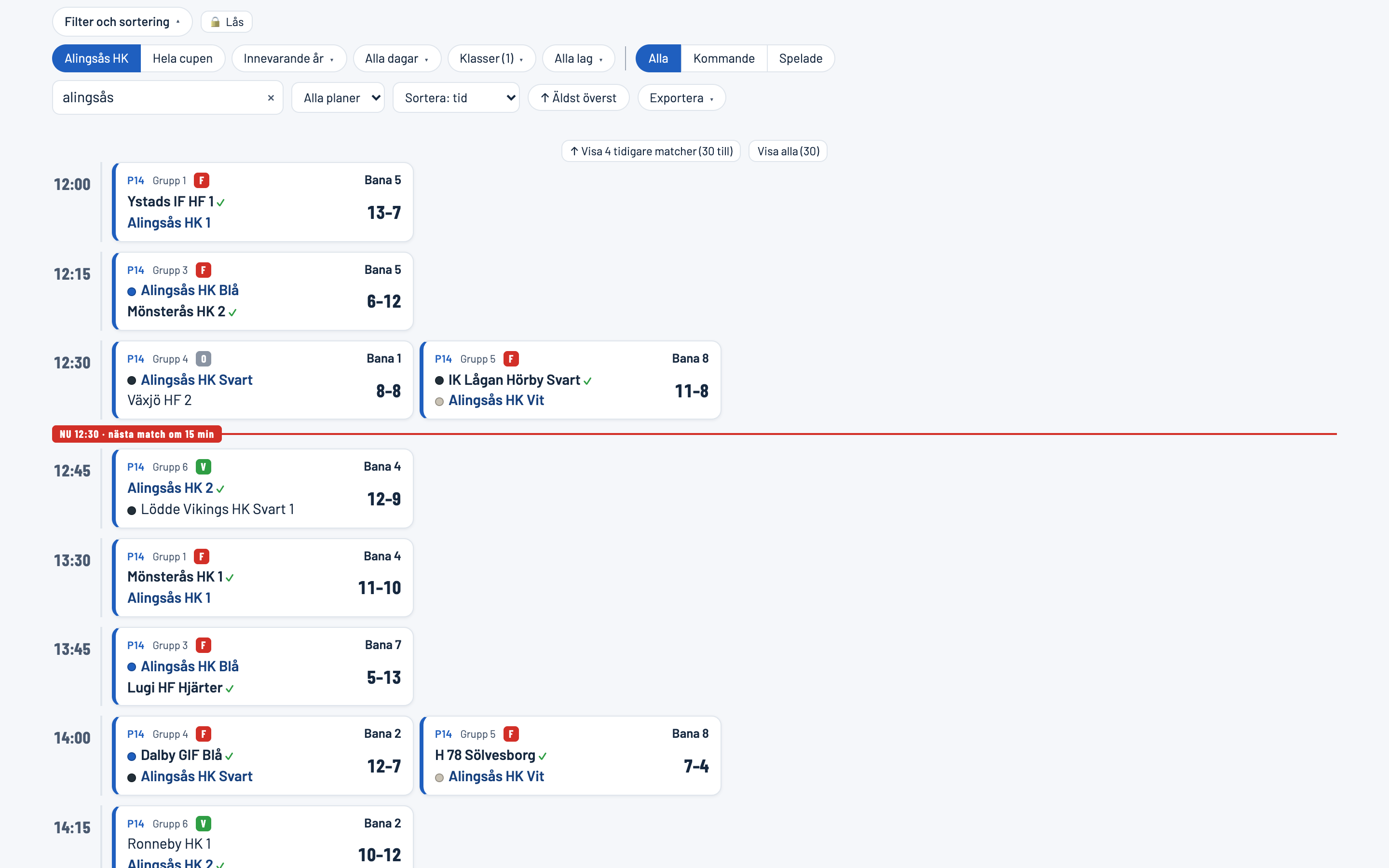Click F badge on Lugi HF Hjärter match

point(203,645)
